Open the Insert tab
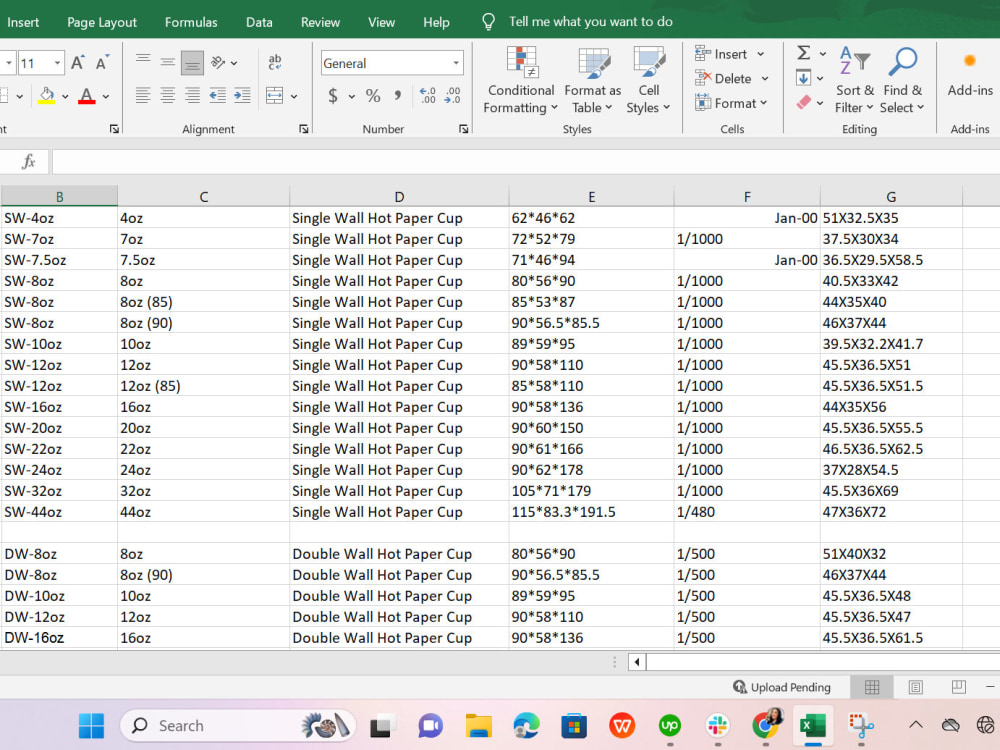The width and height of the screenshot is (1000, 750). 23,22
